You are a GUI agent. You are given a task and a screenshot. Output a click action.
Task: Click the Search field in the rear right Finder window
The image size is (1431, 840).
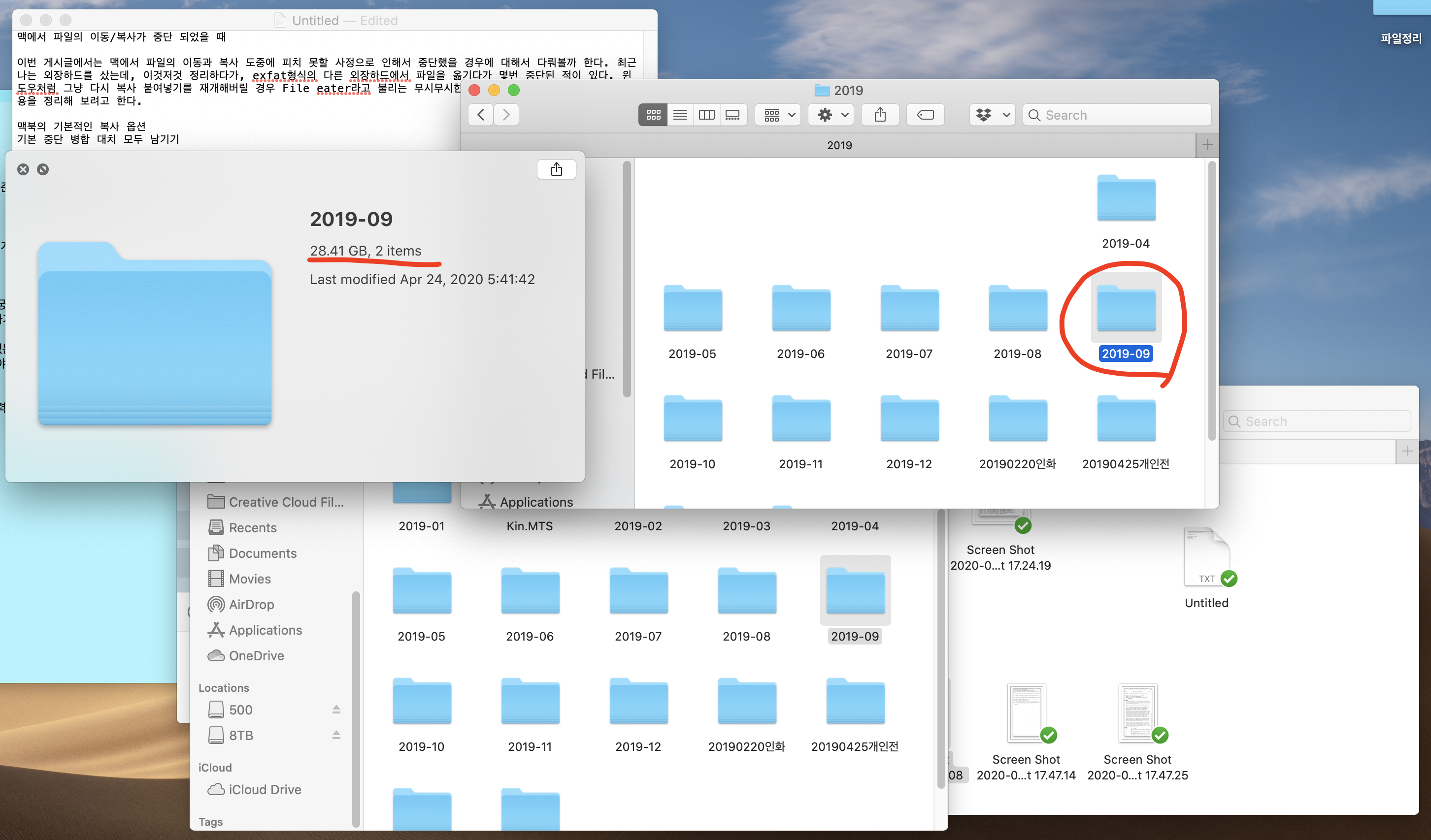coord(1317,421)
